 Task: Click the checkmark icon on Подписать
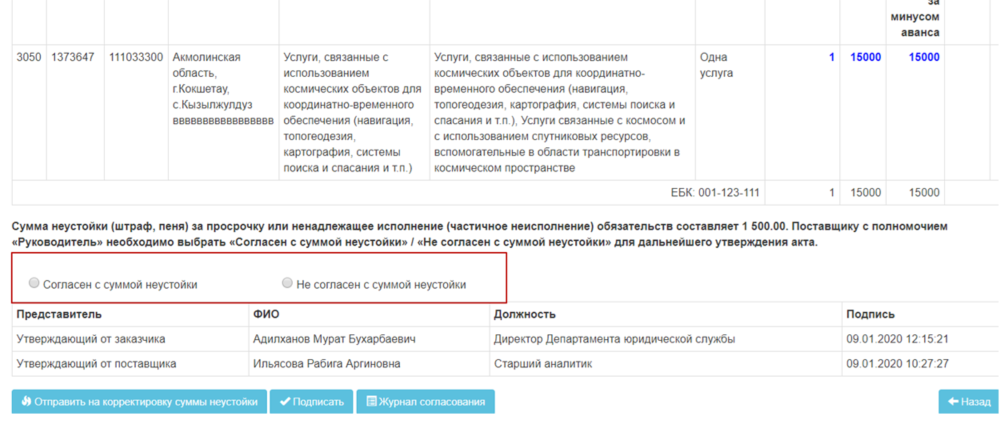point(285,402)
